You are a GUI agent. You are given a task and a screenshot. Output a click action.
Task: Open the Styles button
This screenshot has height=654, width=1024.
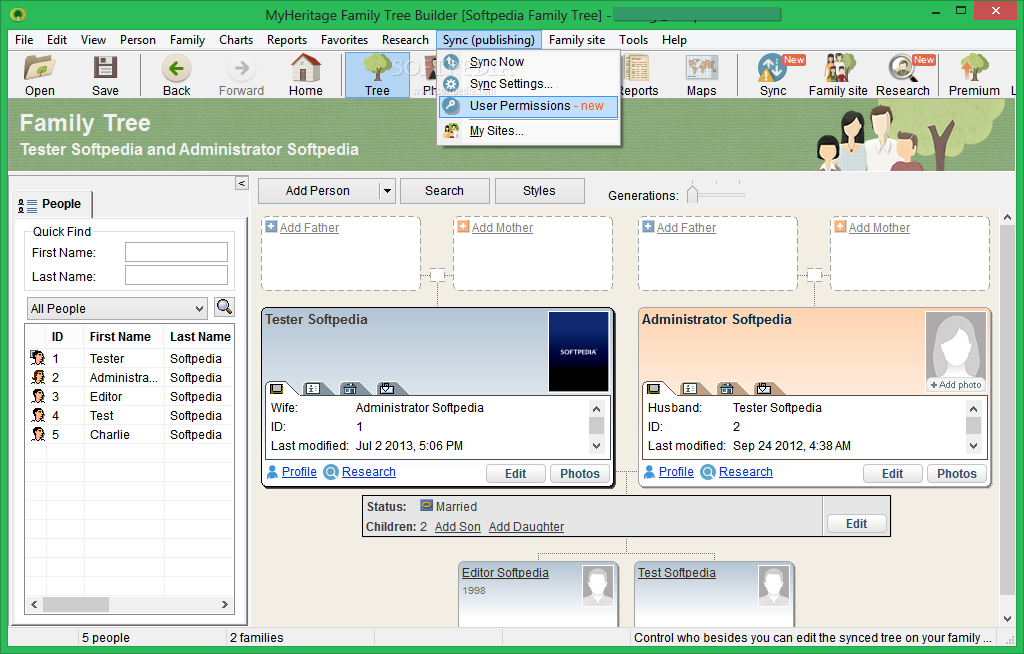(539, 191)
